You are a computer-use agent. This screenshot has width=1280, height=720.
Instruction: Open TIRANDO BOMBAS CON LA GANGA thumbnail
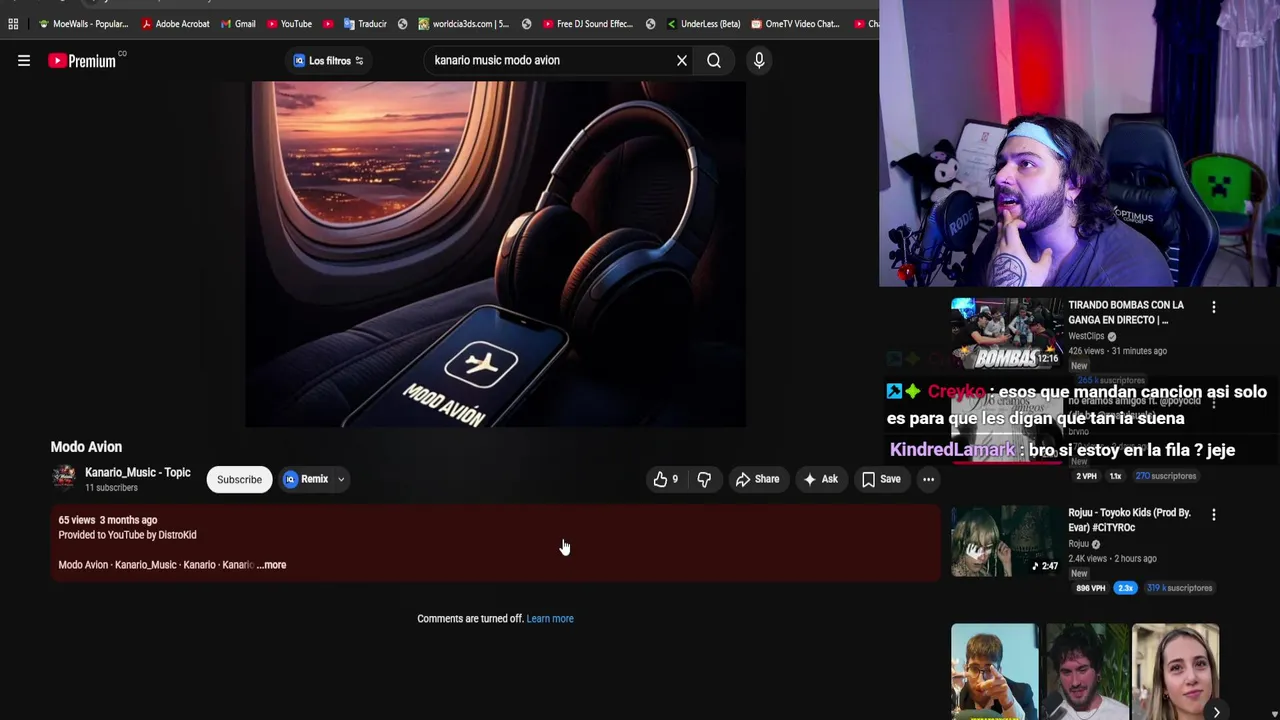[1006, 334]
